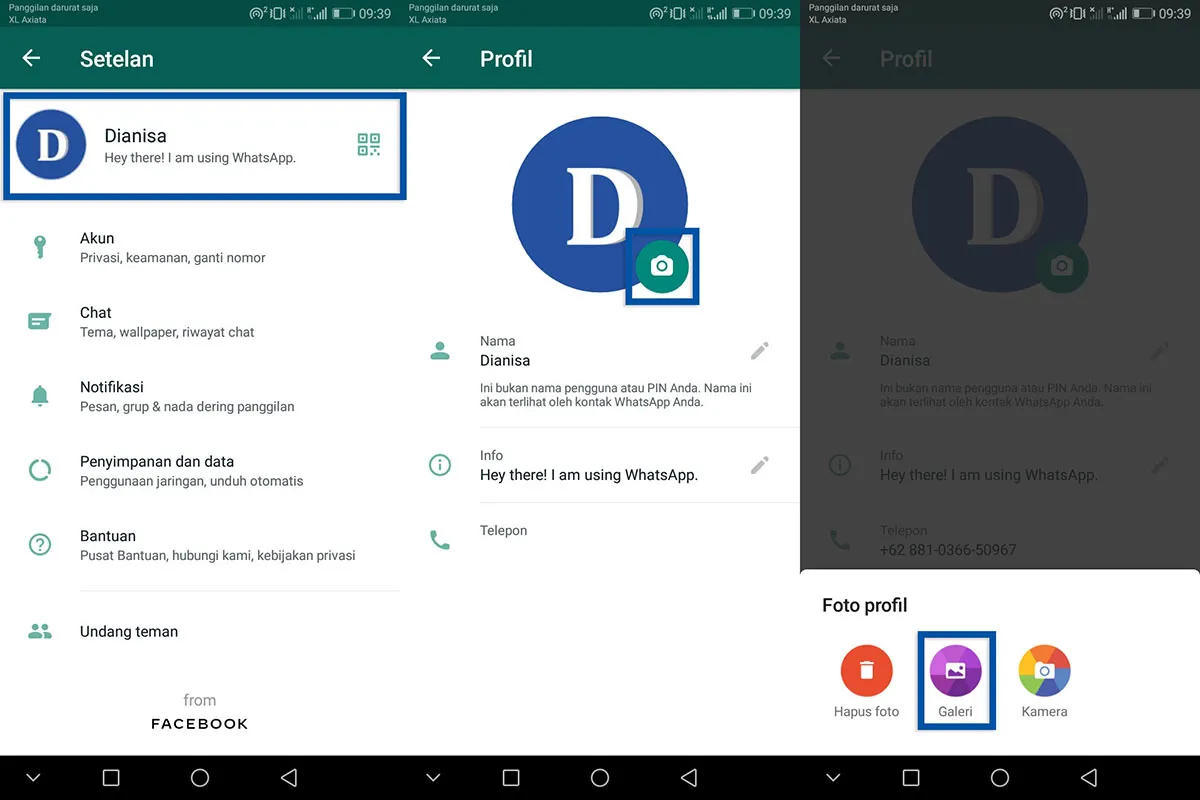Open Galeri from the Foto profil sheet
This screenshot has height=800, width=1200.
pos(955,670)
